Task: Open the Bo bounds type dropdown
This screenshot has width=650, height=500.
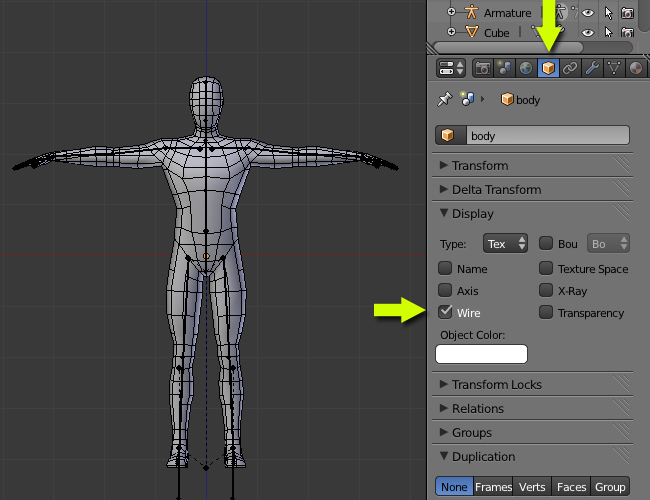Action: click(x=608, y=243)
